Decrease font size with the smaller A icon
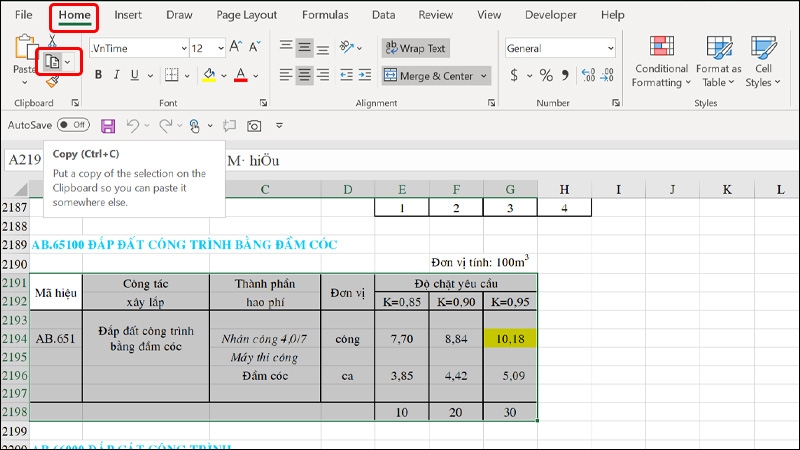 [x=255, y=47]
